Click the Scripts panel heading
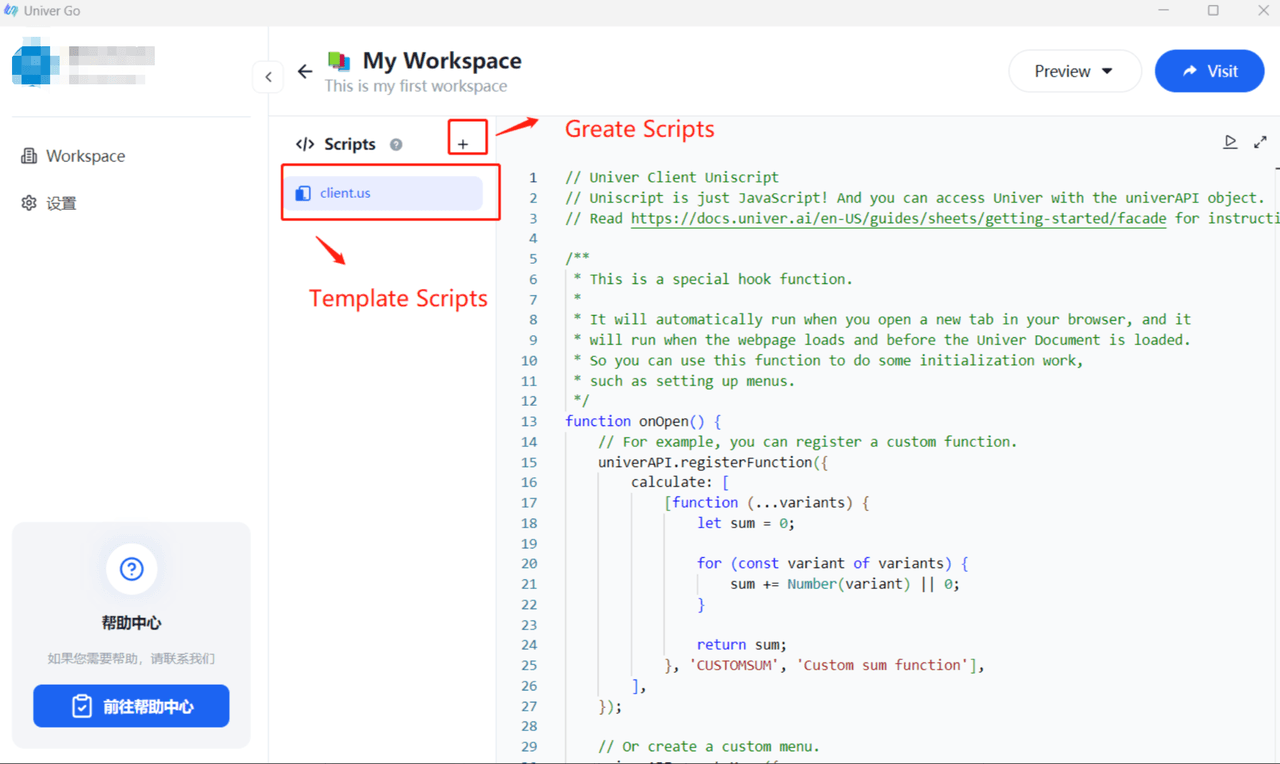The image size is (1280, 764). point(350,144)
